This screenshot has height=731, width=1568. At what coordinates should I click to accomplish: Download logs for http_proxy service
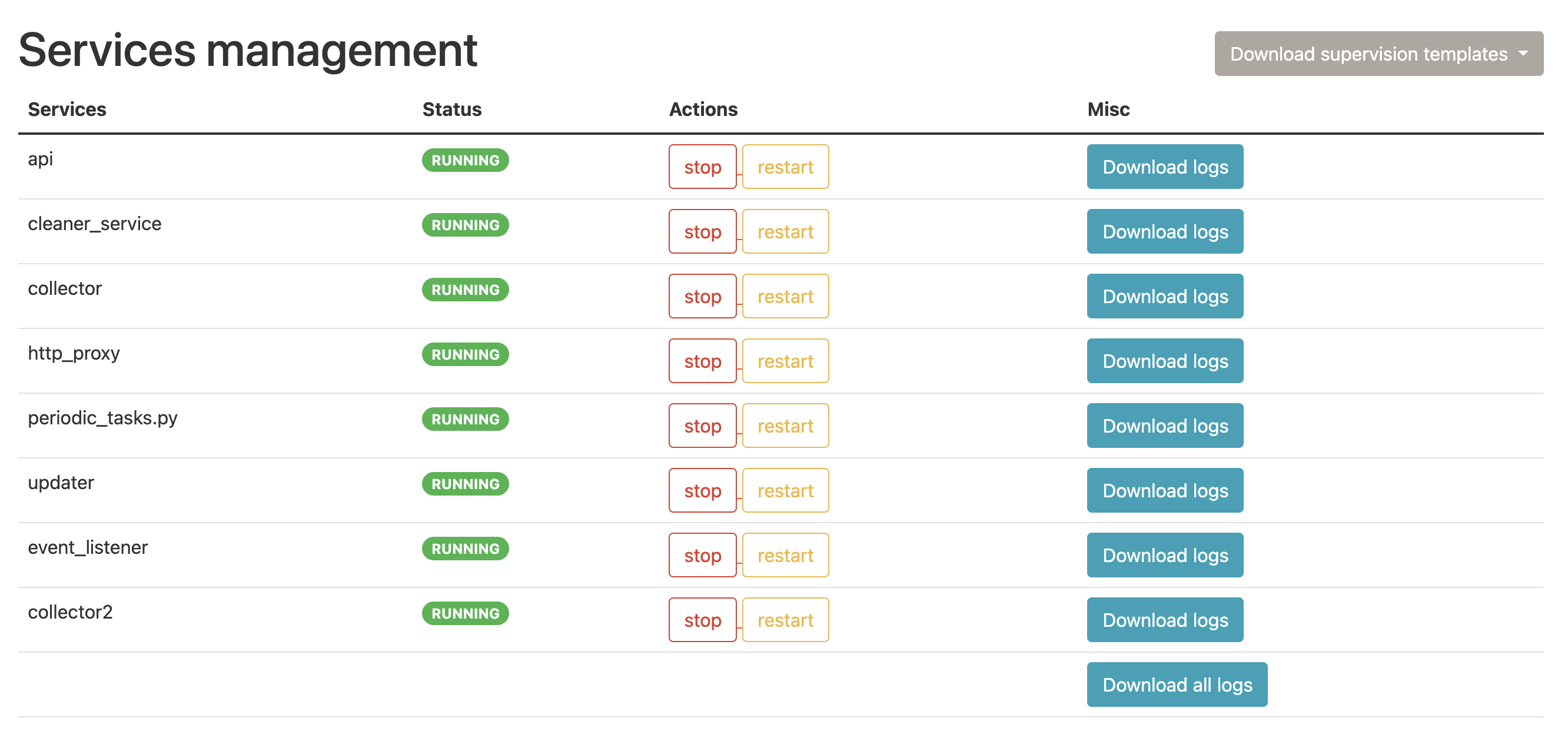click(x=1164, y=361)
